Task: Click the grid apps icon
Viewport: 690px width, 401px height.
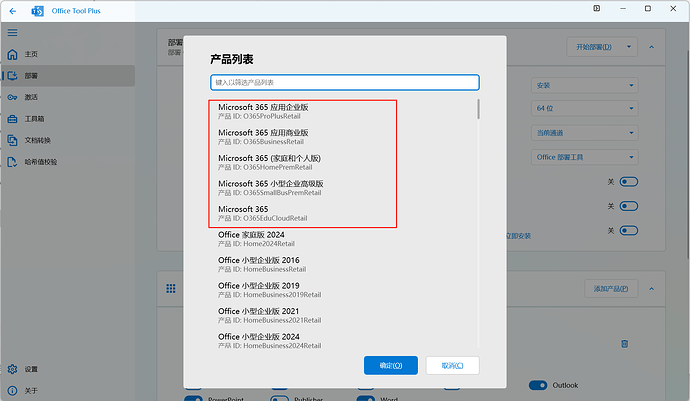Action: pyautogui.click(x=171, y=289)
